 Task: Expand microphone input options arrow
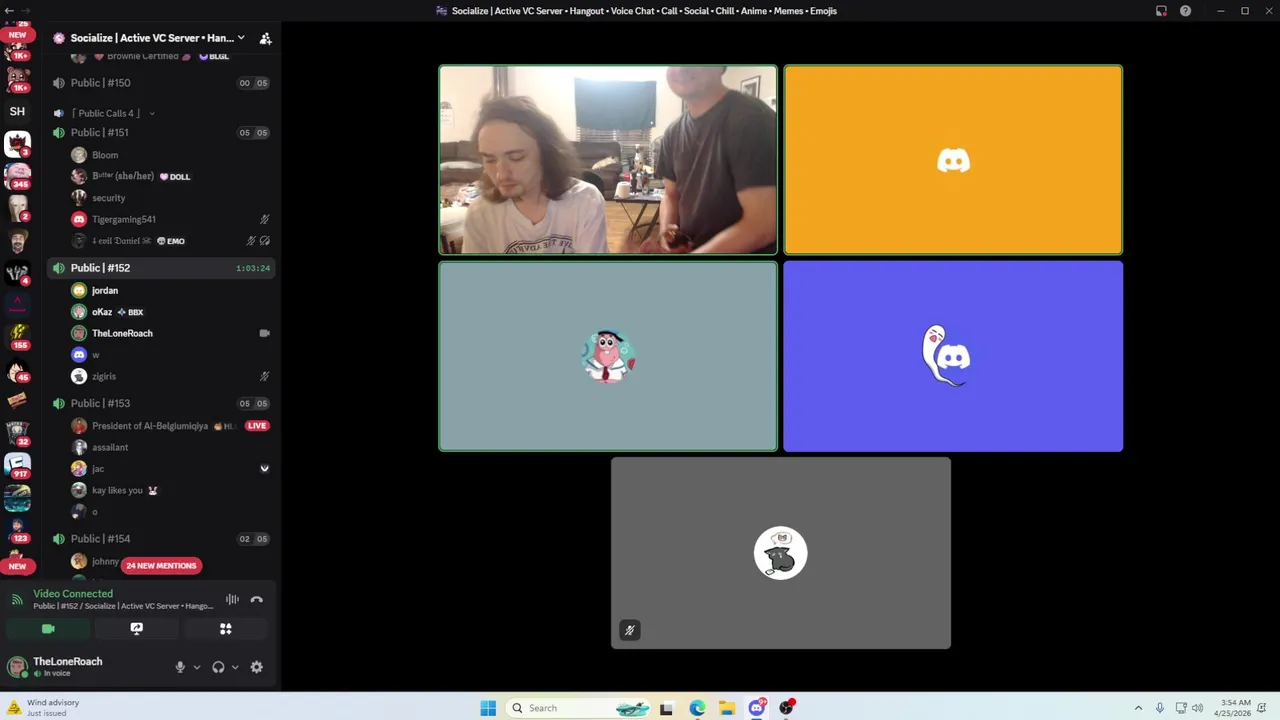tap(196, 667)
